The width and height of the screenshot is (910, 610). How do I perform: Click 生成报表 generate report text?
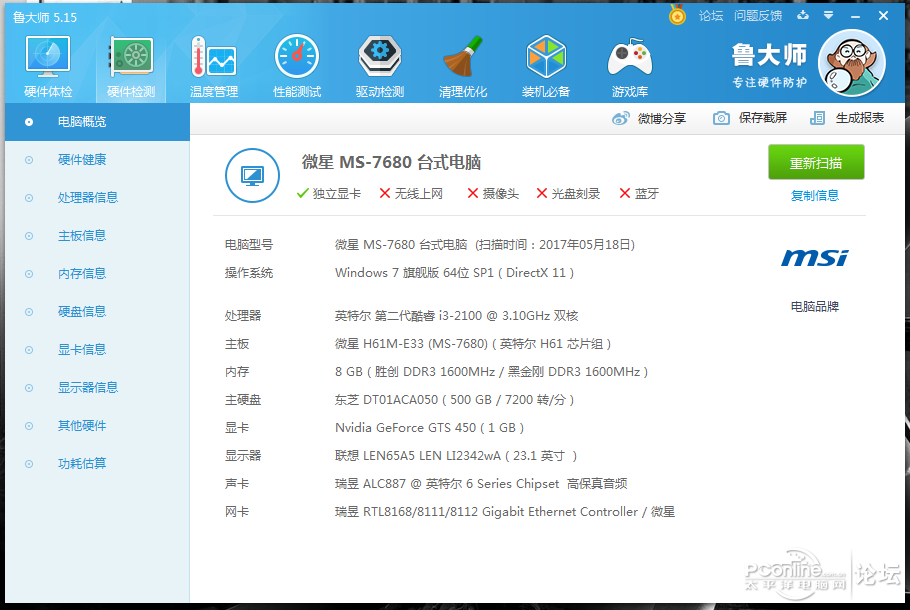point(860,118)
